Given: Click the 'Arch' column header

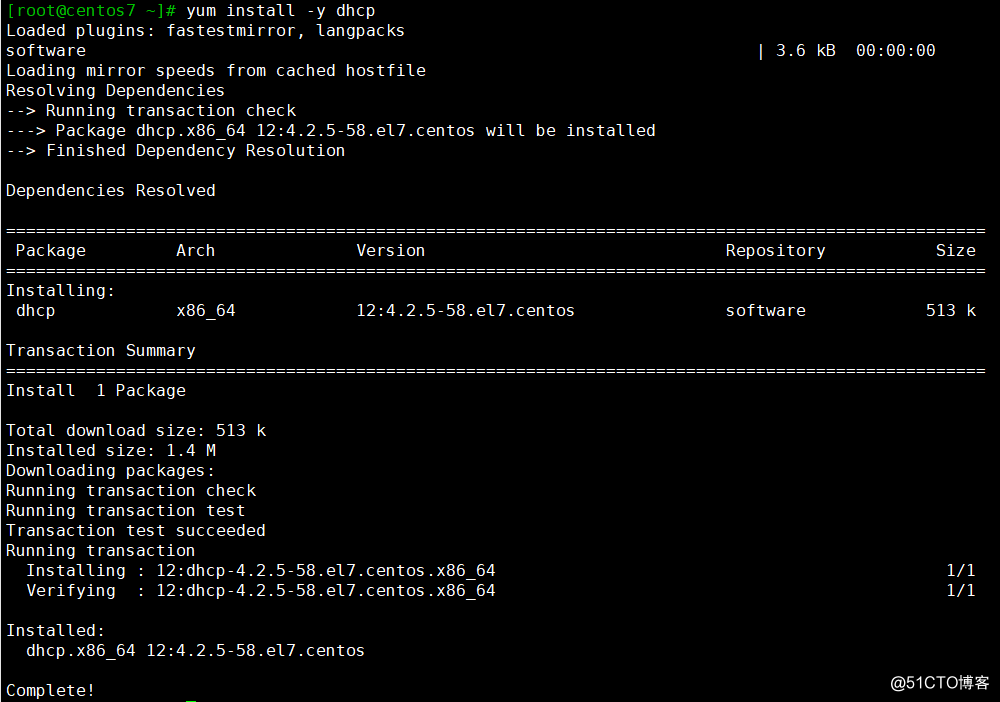Looking at the screenshot, I should (x=195, y=251).
